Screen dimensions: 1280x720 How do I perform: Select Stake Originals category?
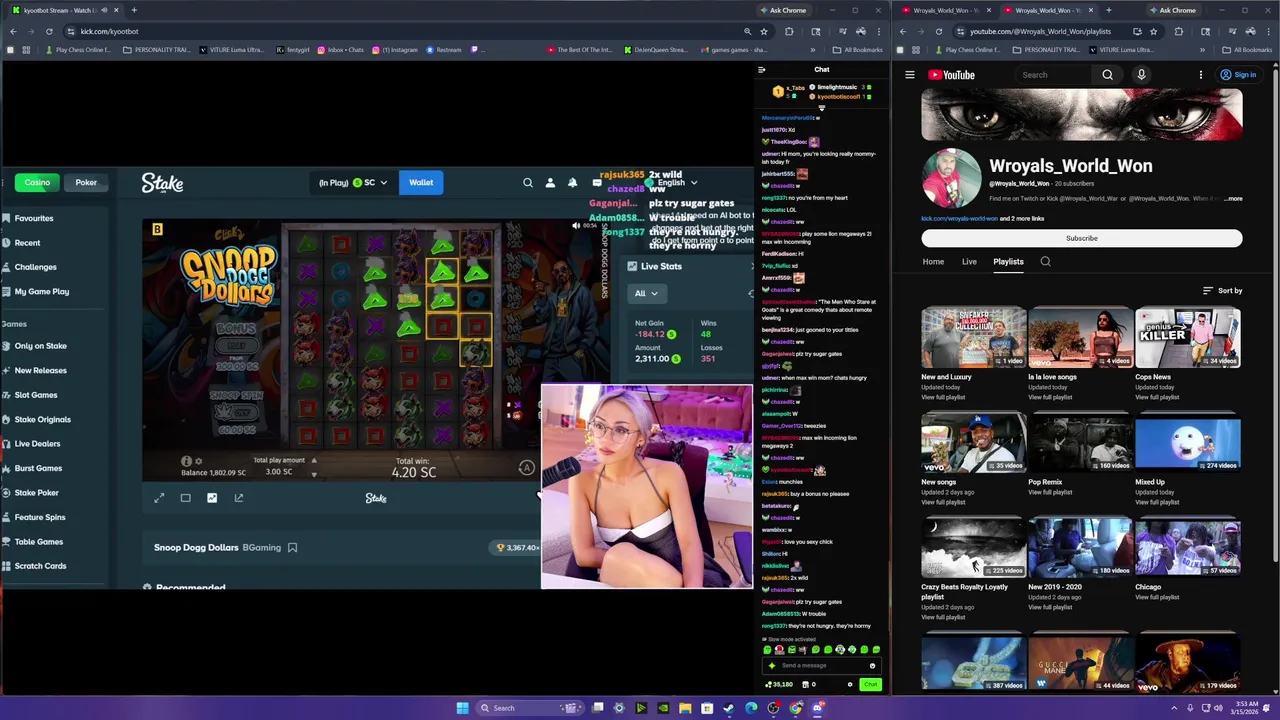42,420
